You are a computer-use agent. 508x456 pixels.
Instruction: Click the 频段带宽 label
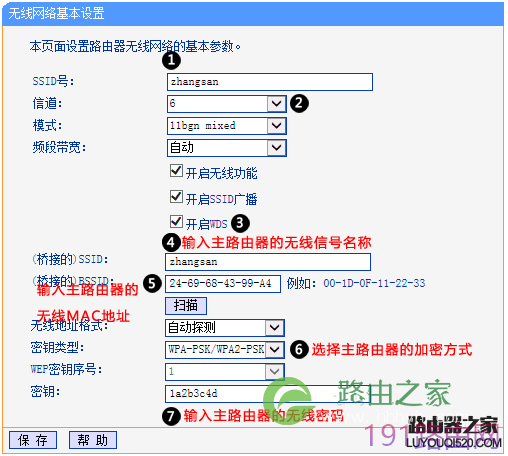pyautogui.click(x=59, y=147)
